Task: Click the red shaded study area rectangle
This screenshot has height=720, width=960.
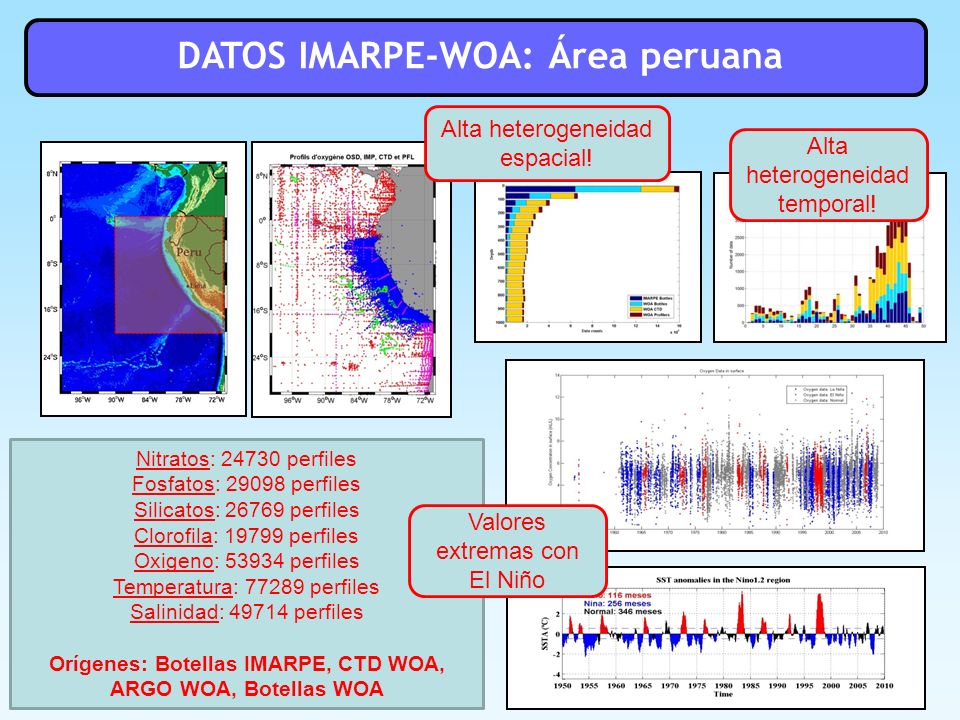Action: 170,275
